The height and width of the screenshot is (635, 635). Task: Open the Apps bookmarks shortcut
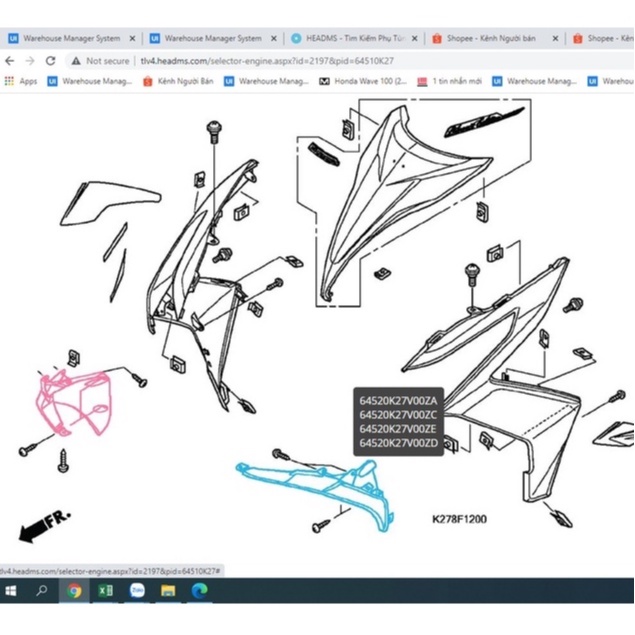tap(21, 81)
